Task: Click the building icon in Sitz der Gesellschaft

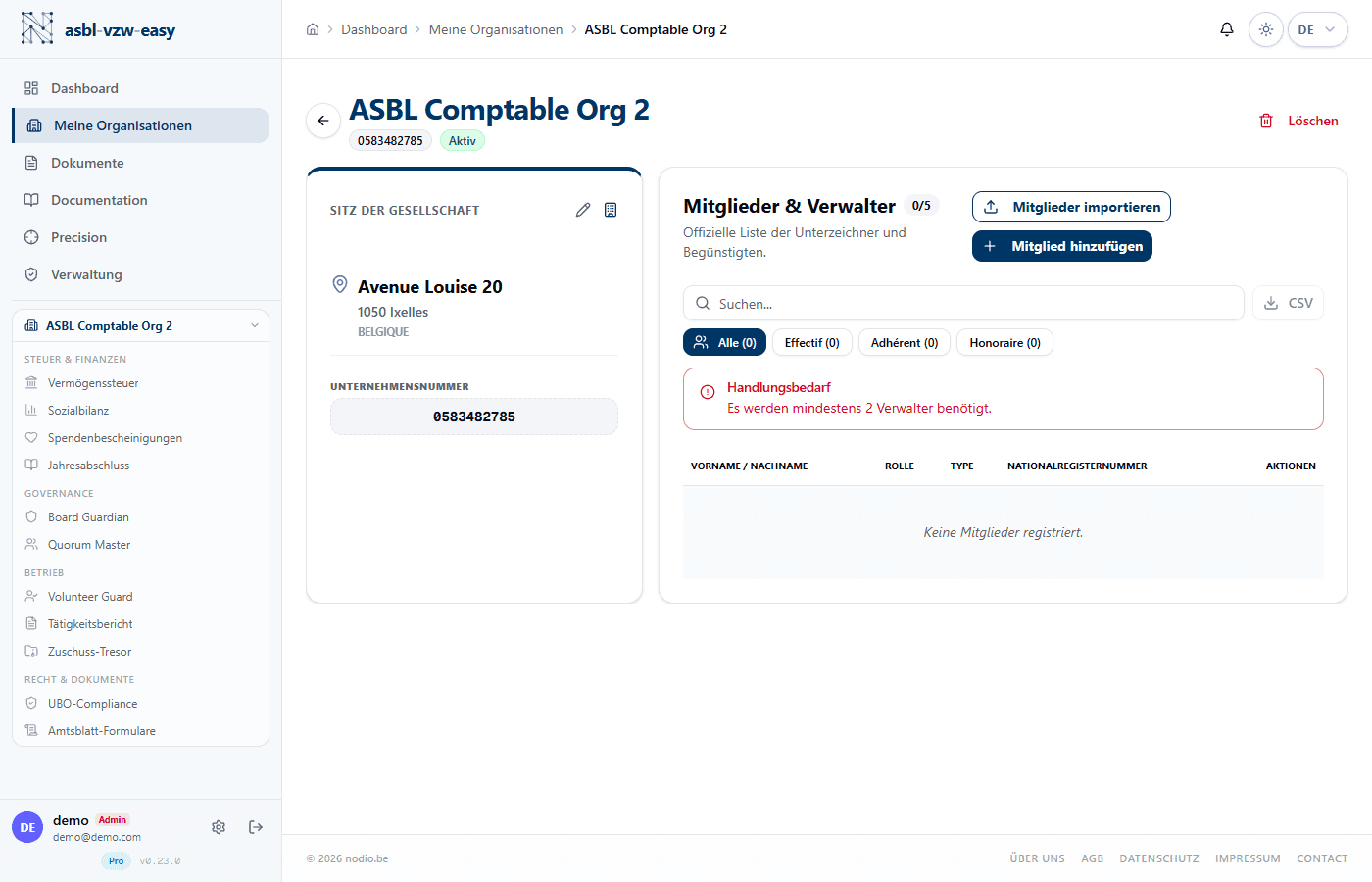Action: (611, 210)
